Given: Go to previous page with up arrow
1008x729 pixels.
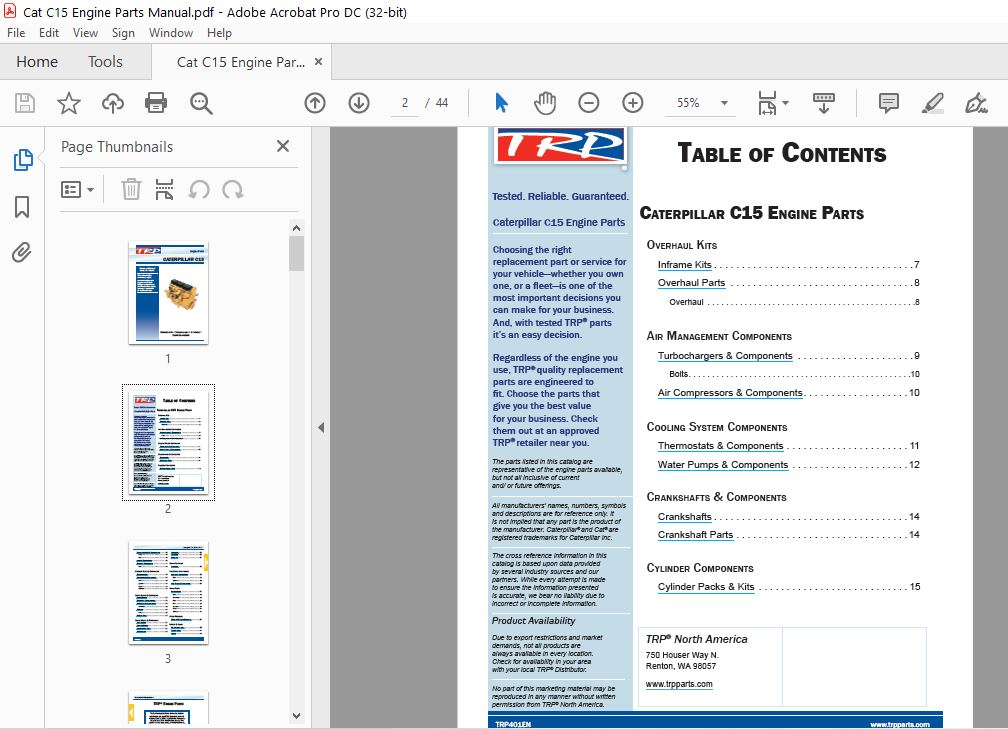Looking at the screenshot, I should (315, 103).
